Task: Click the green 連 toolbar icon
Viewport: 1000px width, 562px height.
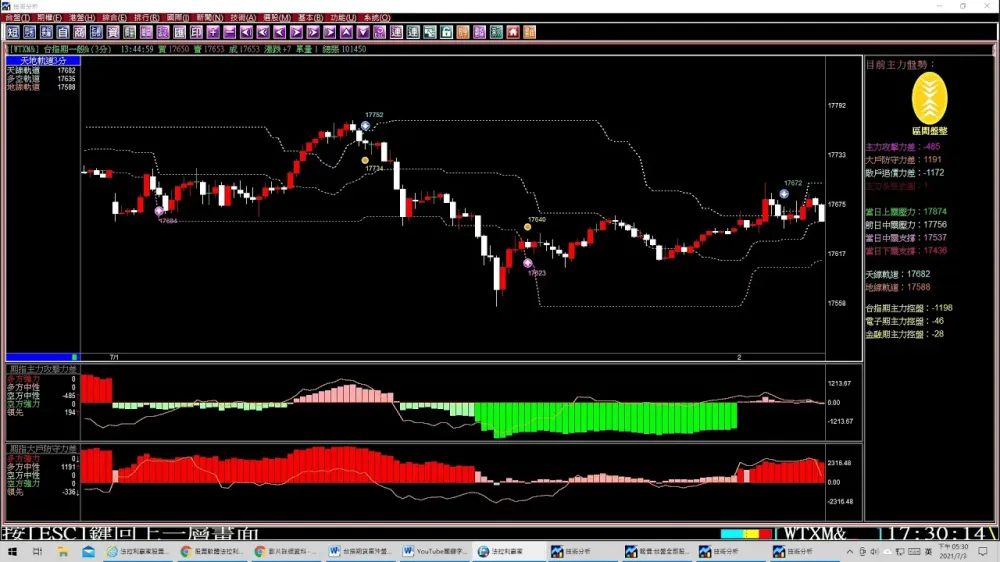Action: pyautogui.click(x=413, y=32)
